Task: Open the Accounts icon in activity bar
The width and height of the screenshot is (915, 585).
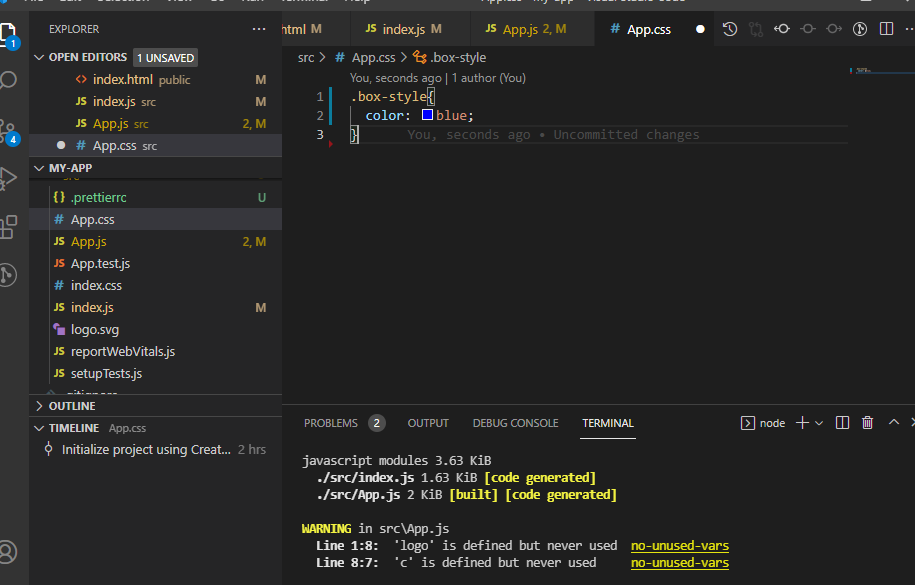Action: point(8,552)
